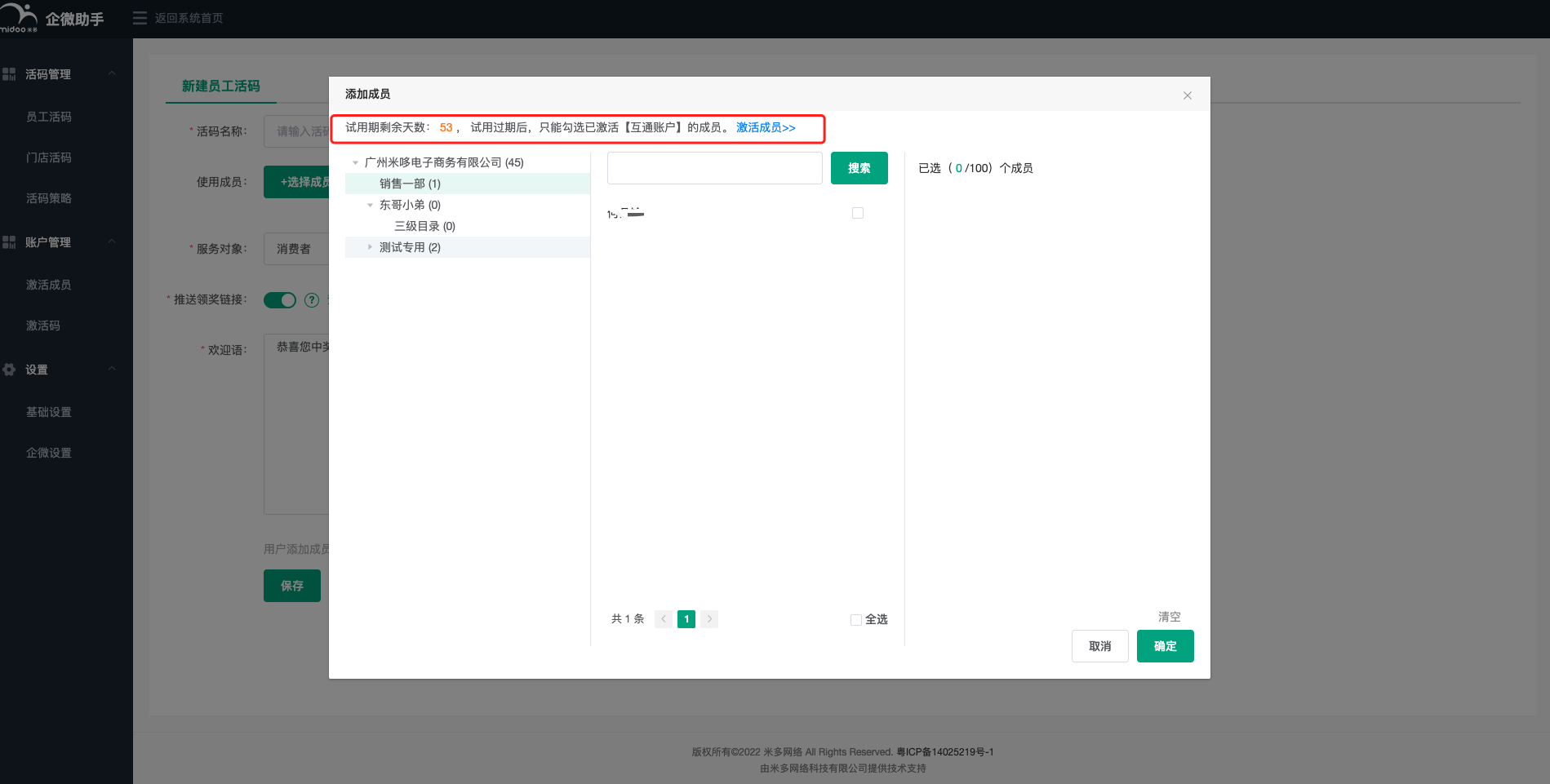The image size is (1550, 784).
Task: Click 返回系统首页 link
Action: click(x=189, y=18)
